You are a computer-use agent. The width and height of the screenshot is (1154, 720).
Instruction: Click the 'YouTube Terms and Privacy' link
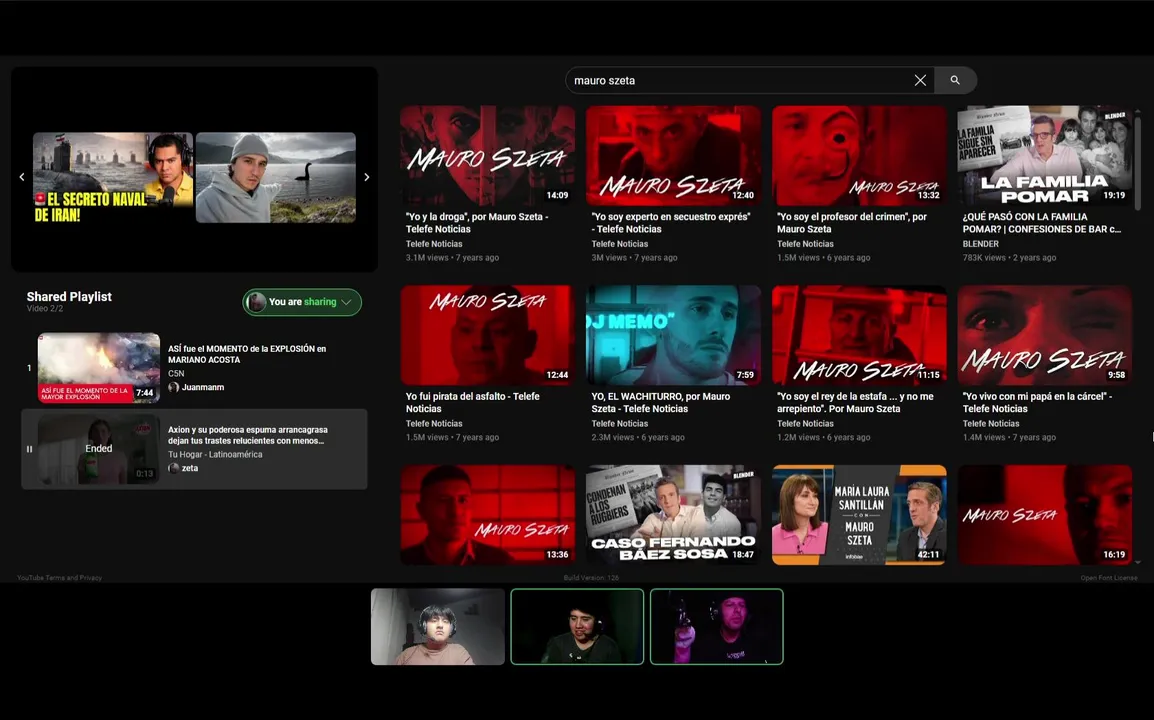click(x=60, y=578)
